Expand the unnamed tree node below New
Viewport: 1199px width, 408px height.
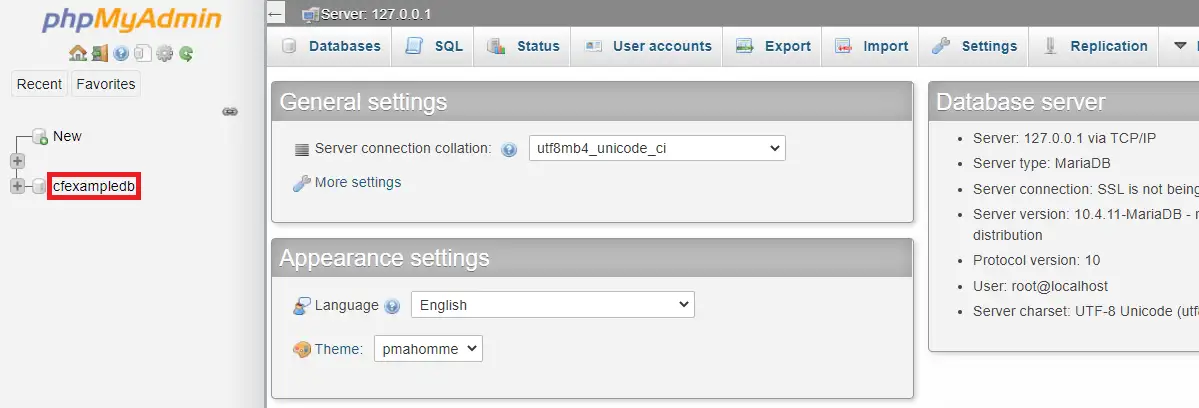18,161
